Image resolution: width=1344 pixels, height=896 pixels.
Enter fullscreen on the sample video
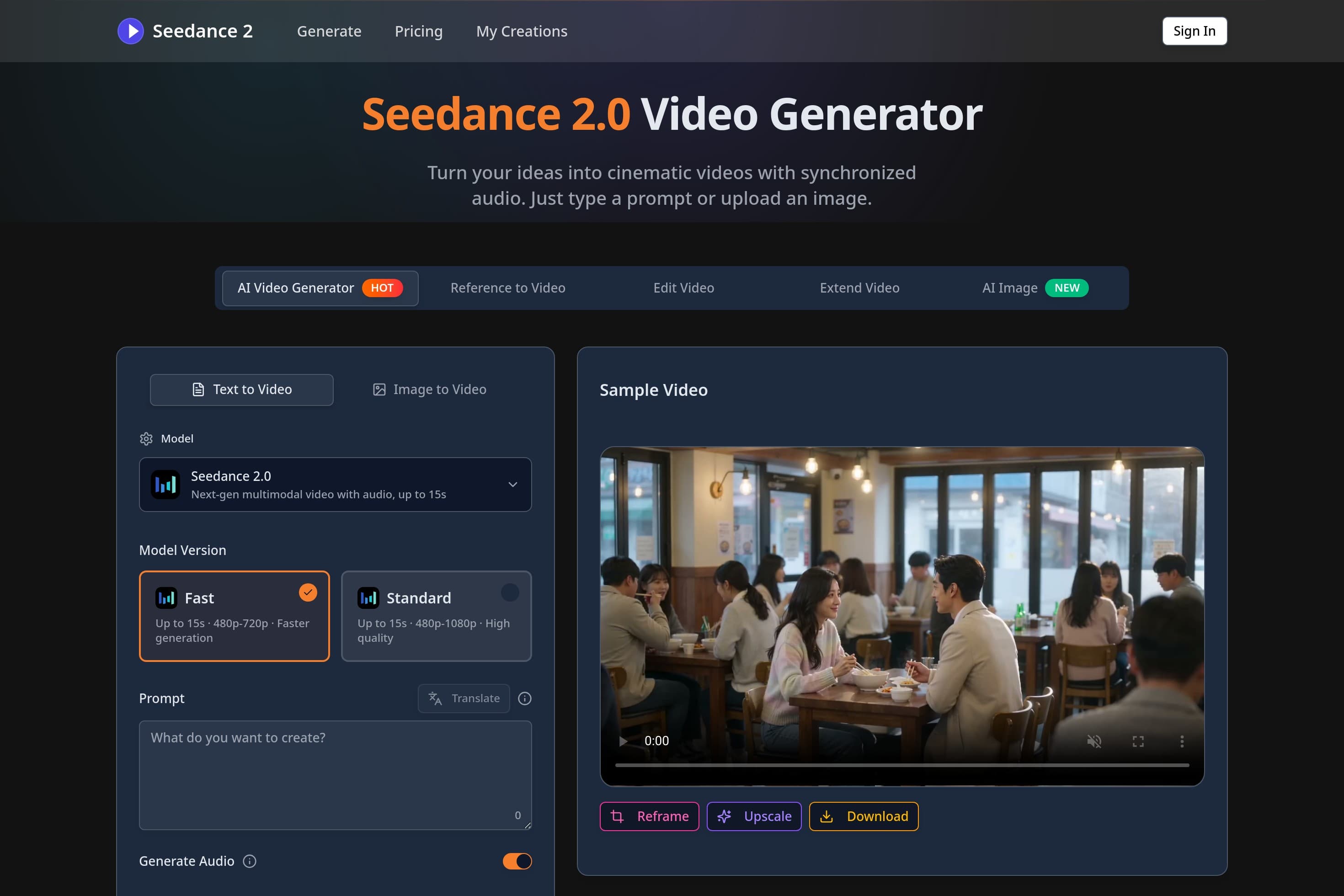[x=1138, y=741]
